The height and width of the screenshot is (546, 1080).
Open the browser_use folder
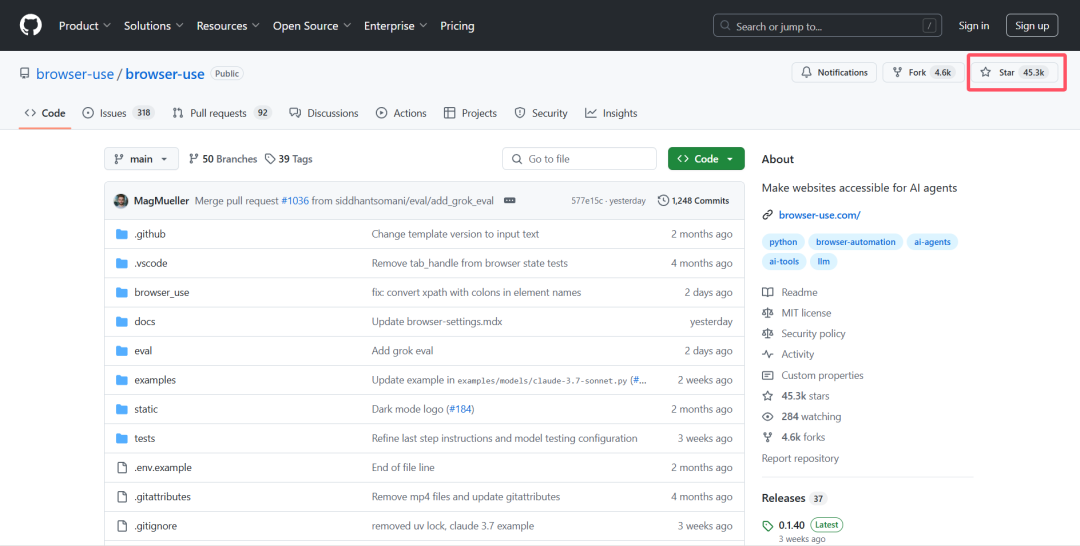[162, 293]
